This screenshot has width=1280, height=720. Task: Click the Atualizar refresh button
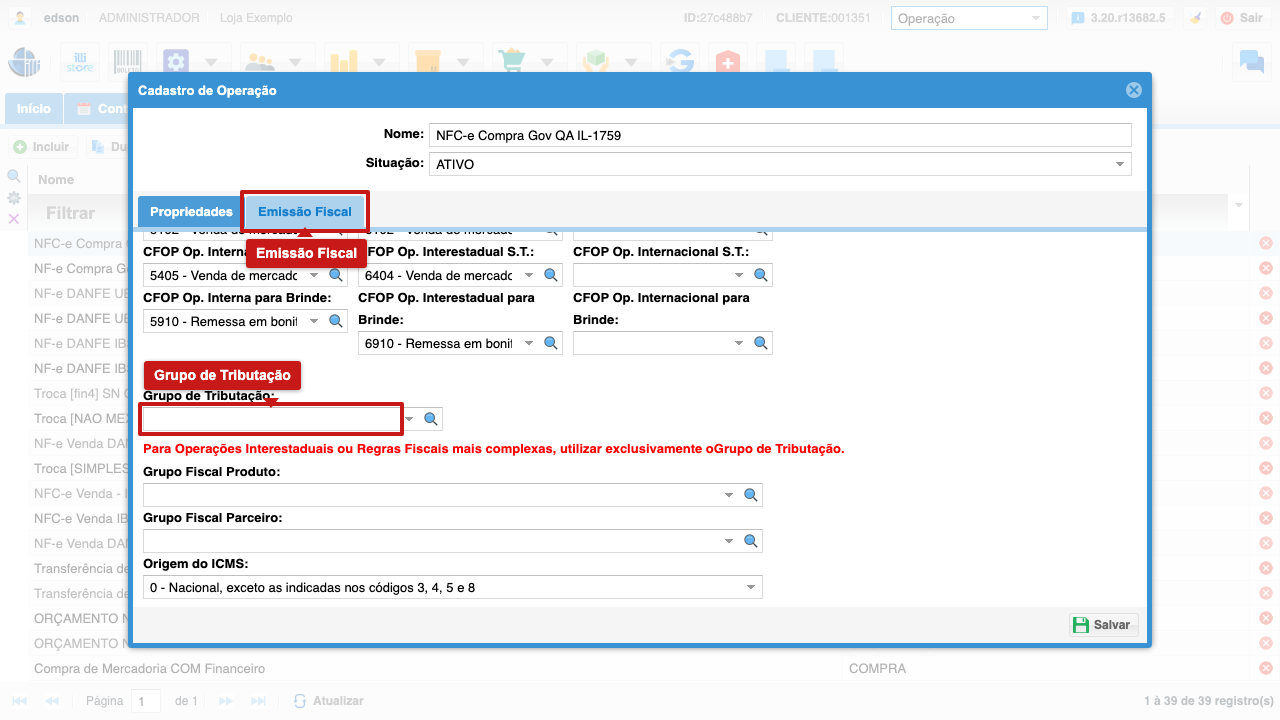coord(328,701)
